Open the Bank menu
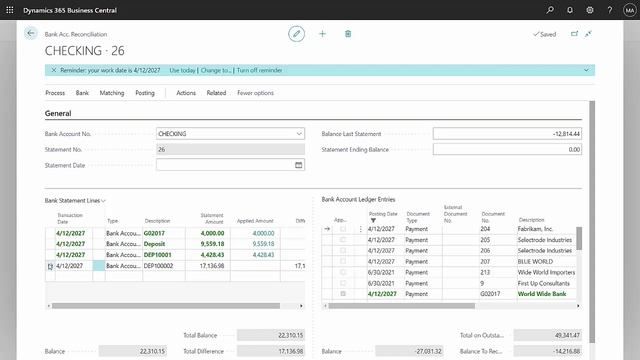640x360 pixels. click(x=82, y=93)
